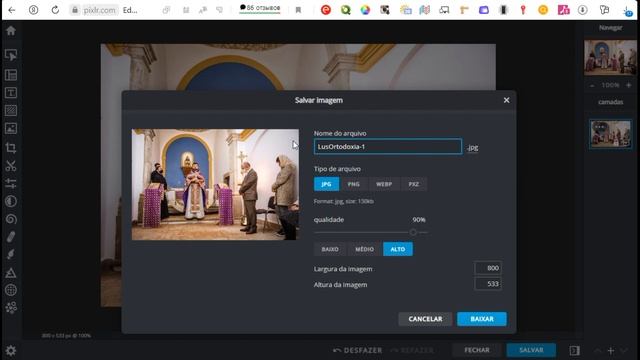Screen dimensions: 640x360
Task: Open the reviews badge in address bar
Action: (260, 8)
